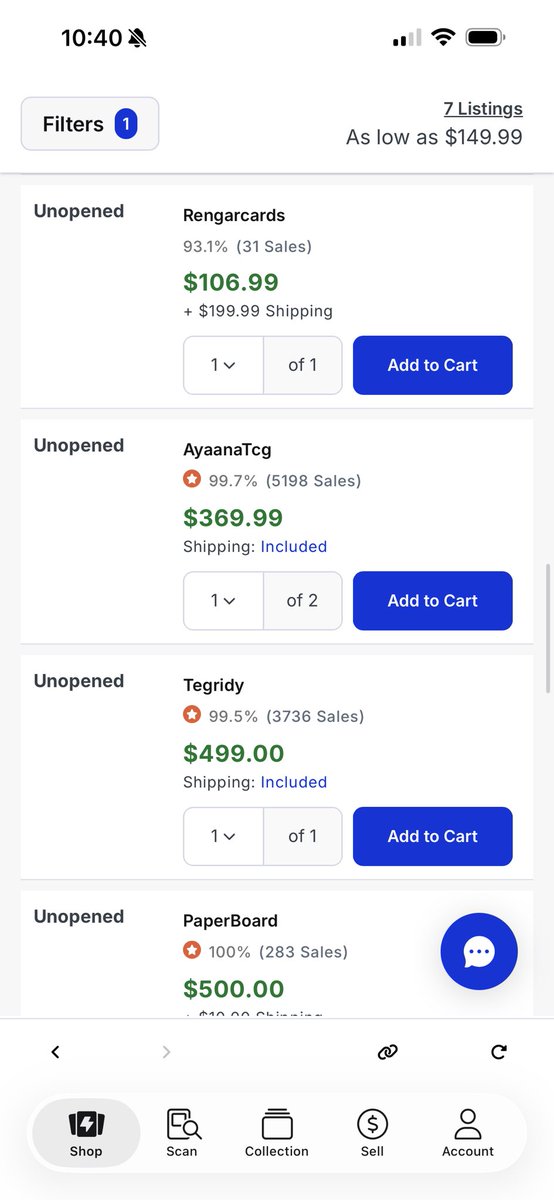The image size is (554, 1200).
Task: Add Tegridy $499.00 listing to cart
Action: click(x=433, y=836)
